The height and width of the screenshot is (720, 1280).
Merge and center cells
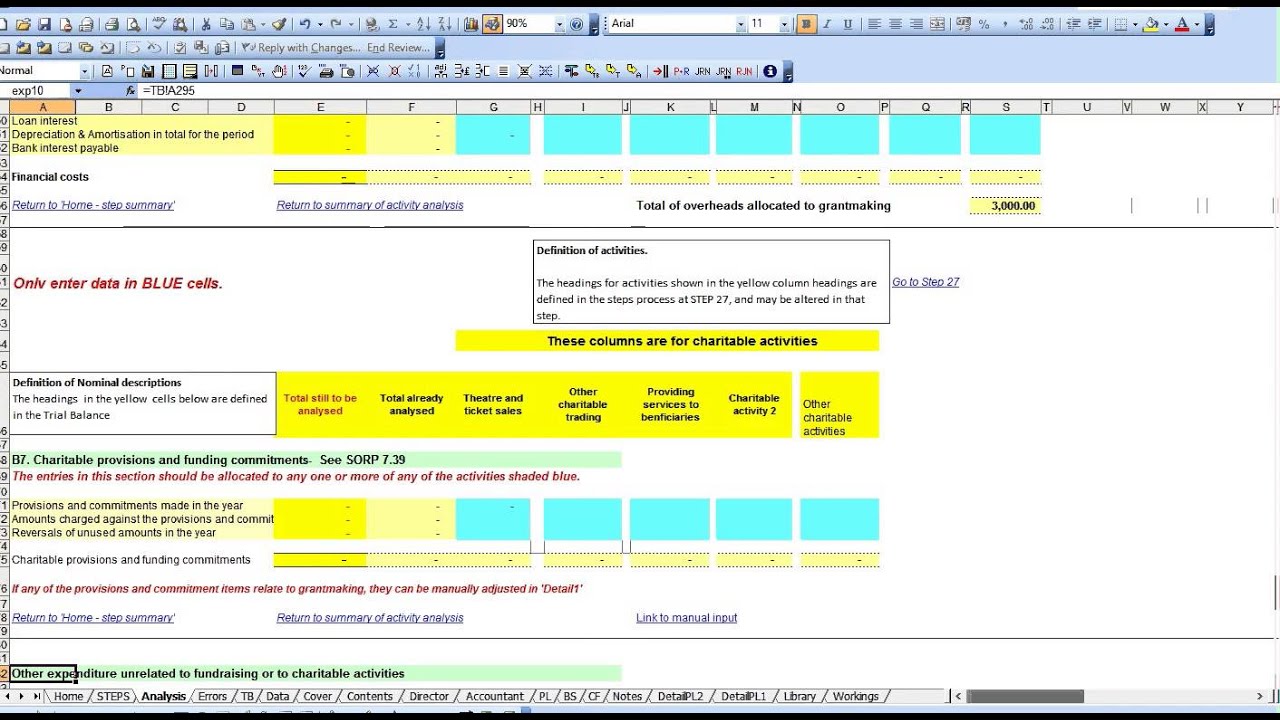pyautogui.click(x=937, y=24)
